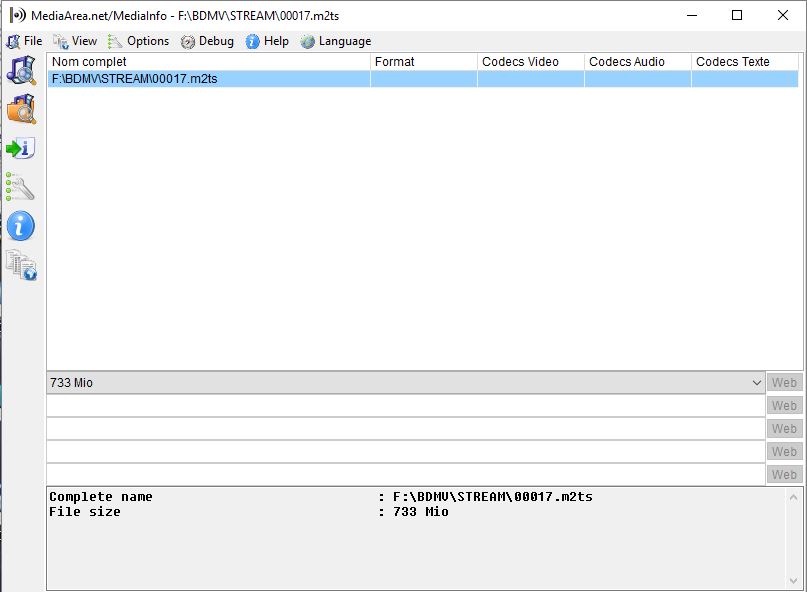Minimize the MediaInfo window
This screenshot has height=592, width=807.
(692, 15)
